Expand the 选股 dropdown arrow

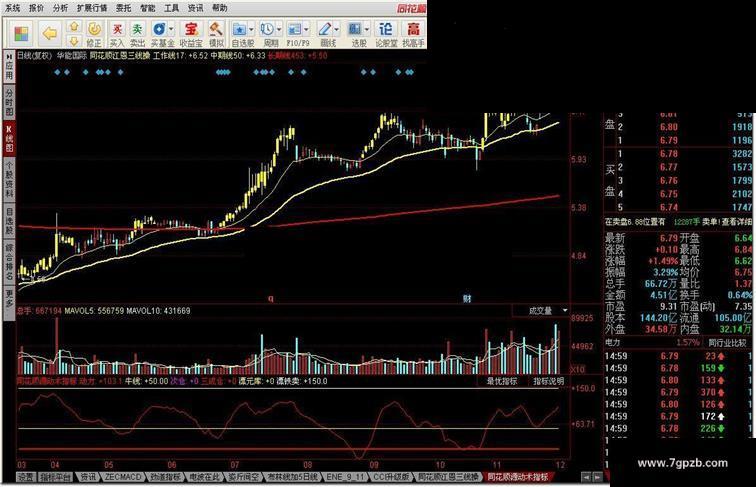pyautogui.click(x=367, y=30)
